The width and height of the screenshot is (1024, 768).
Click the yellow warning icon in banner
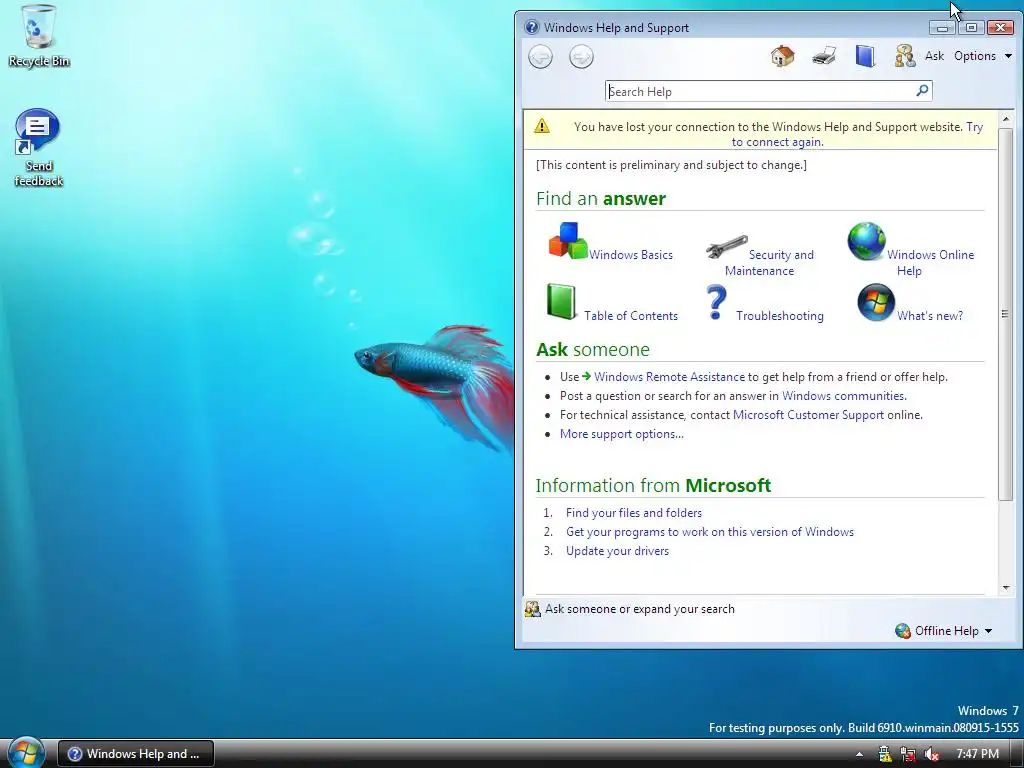pos(542,125)
